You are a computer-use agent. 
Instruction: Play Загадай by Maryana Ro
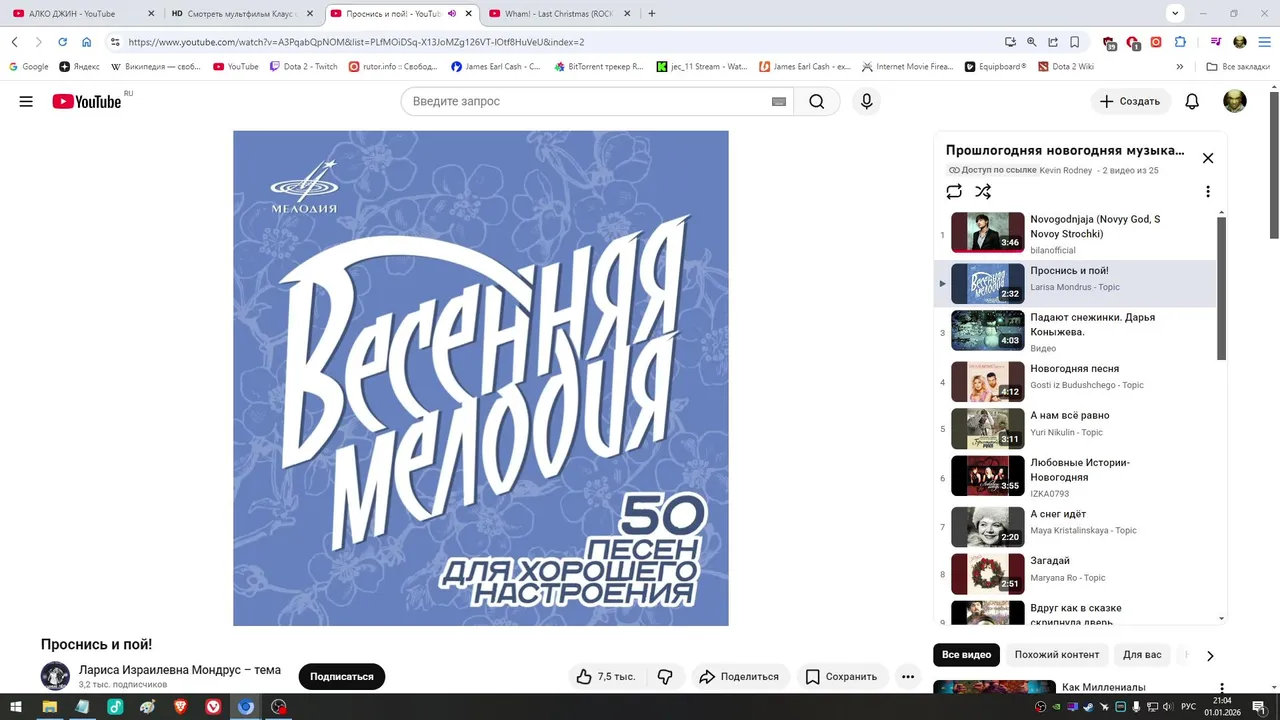(x=1075, y=574)
